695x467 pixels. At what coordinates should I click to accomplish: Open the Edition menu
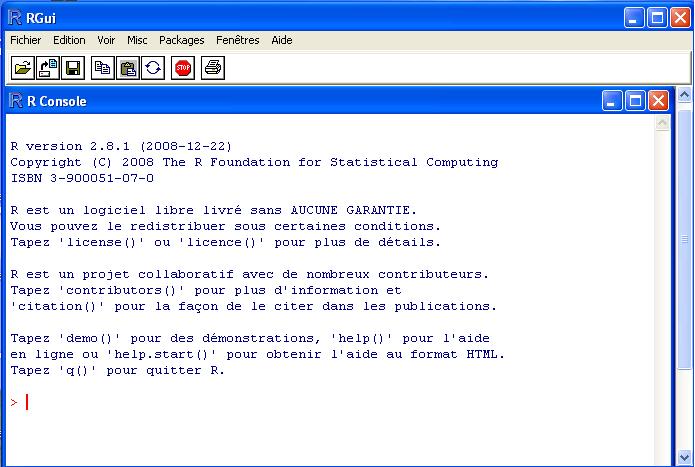(69, 40)
